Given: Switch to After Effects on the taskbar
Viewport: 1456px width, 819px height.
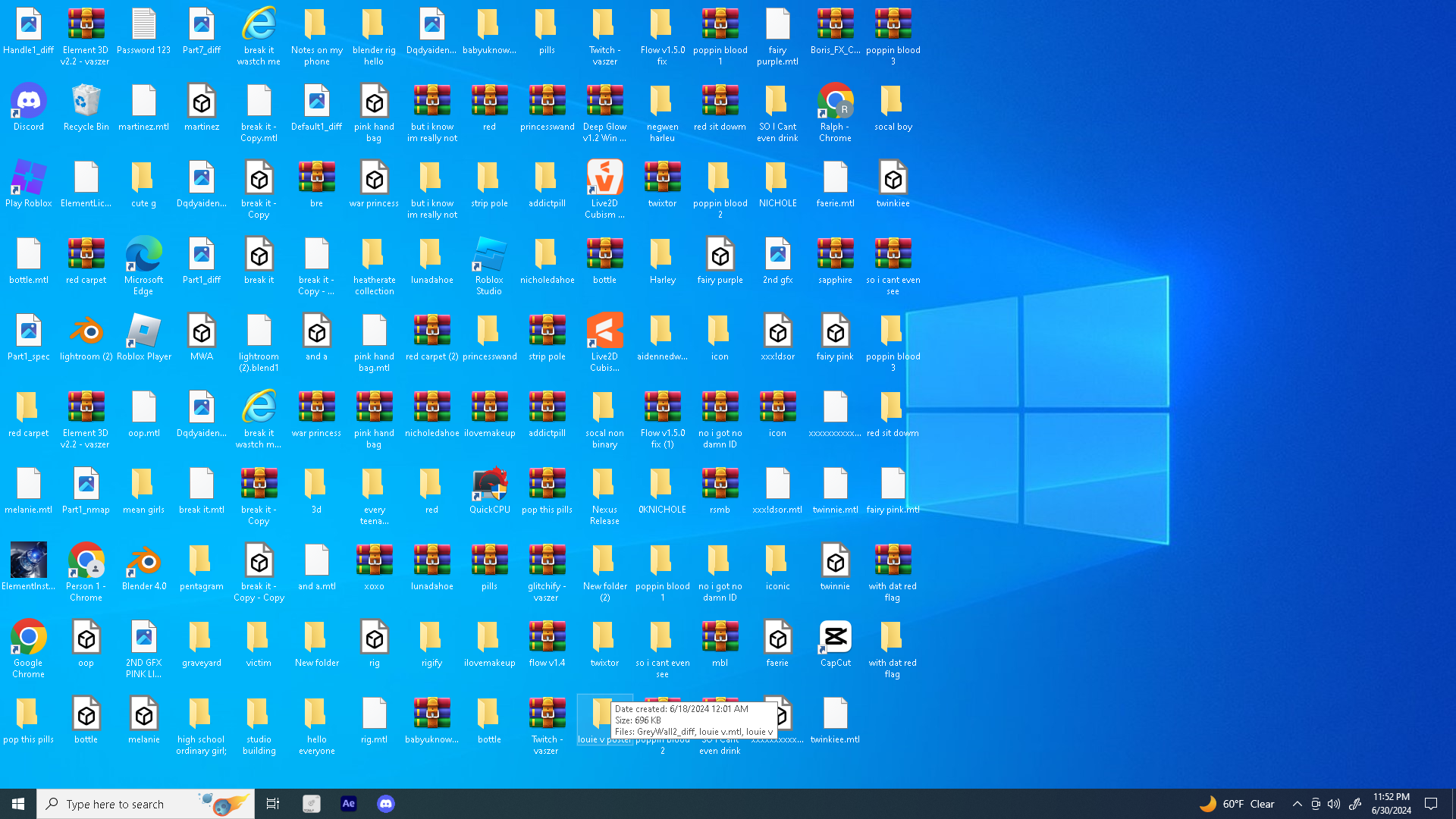Looking at the screenshot, I should click(349, 804).
